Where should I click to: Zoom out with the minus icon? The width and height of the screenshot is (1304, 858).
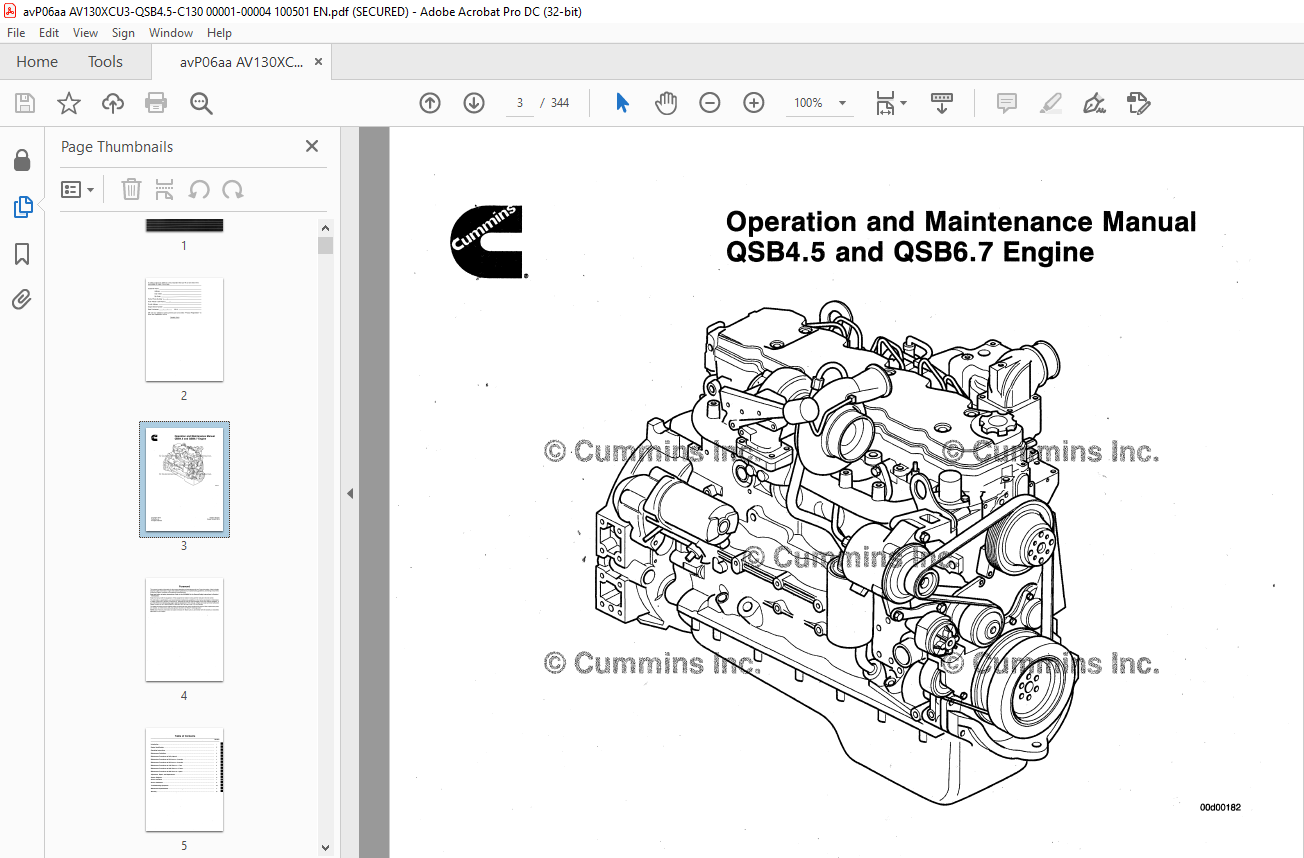(710, 103)
